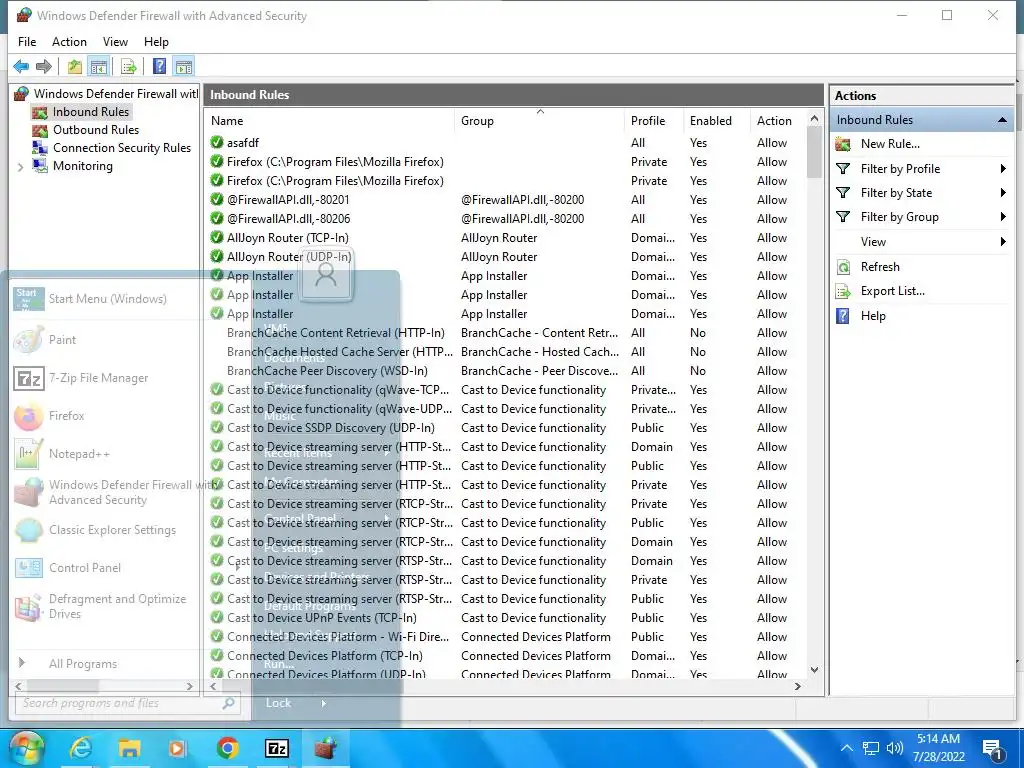The width and height of the screenshot is (1024, 768).
Task: Open the Filter by State submenu arrow
Action: tap(1003, 193)
